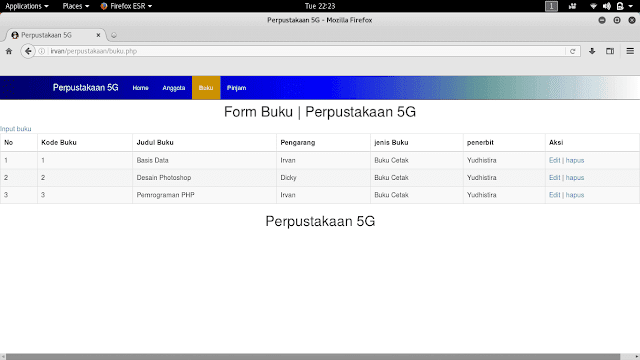Open the Applications menu
The image size is (640, 360).
pyautogui.click(x=27, y=6)
